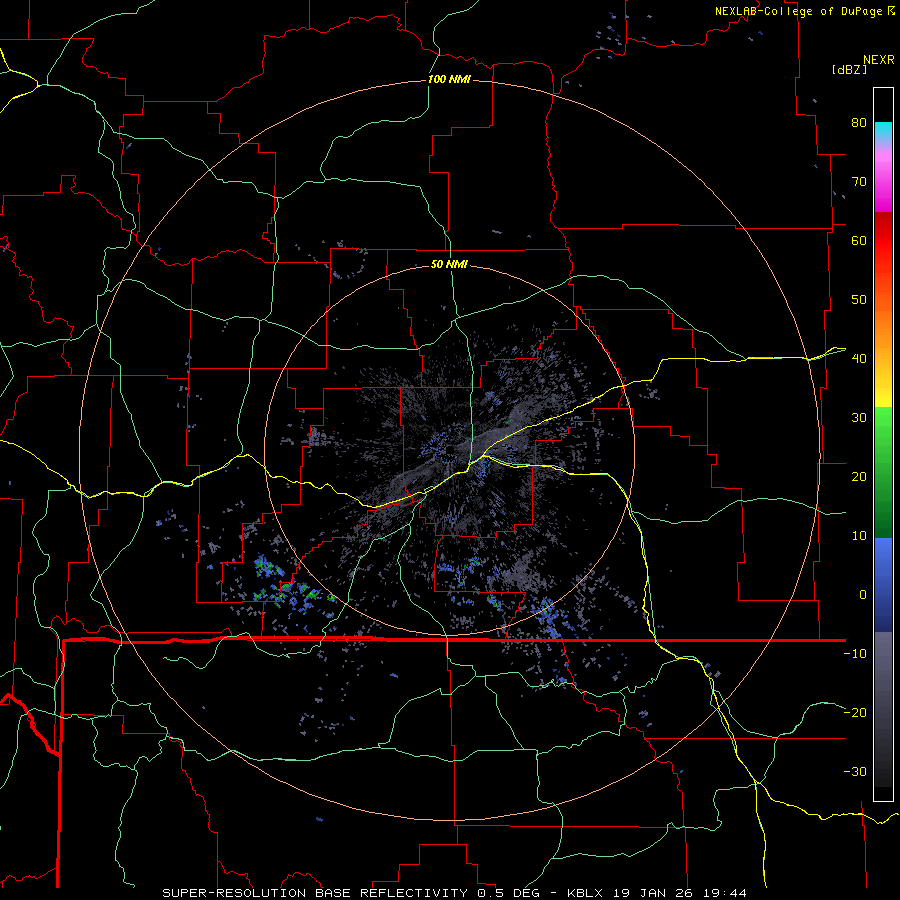900x900 pixels.
Task: Click the 20 value on the dBZ scale
Action: 859,476
